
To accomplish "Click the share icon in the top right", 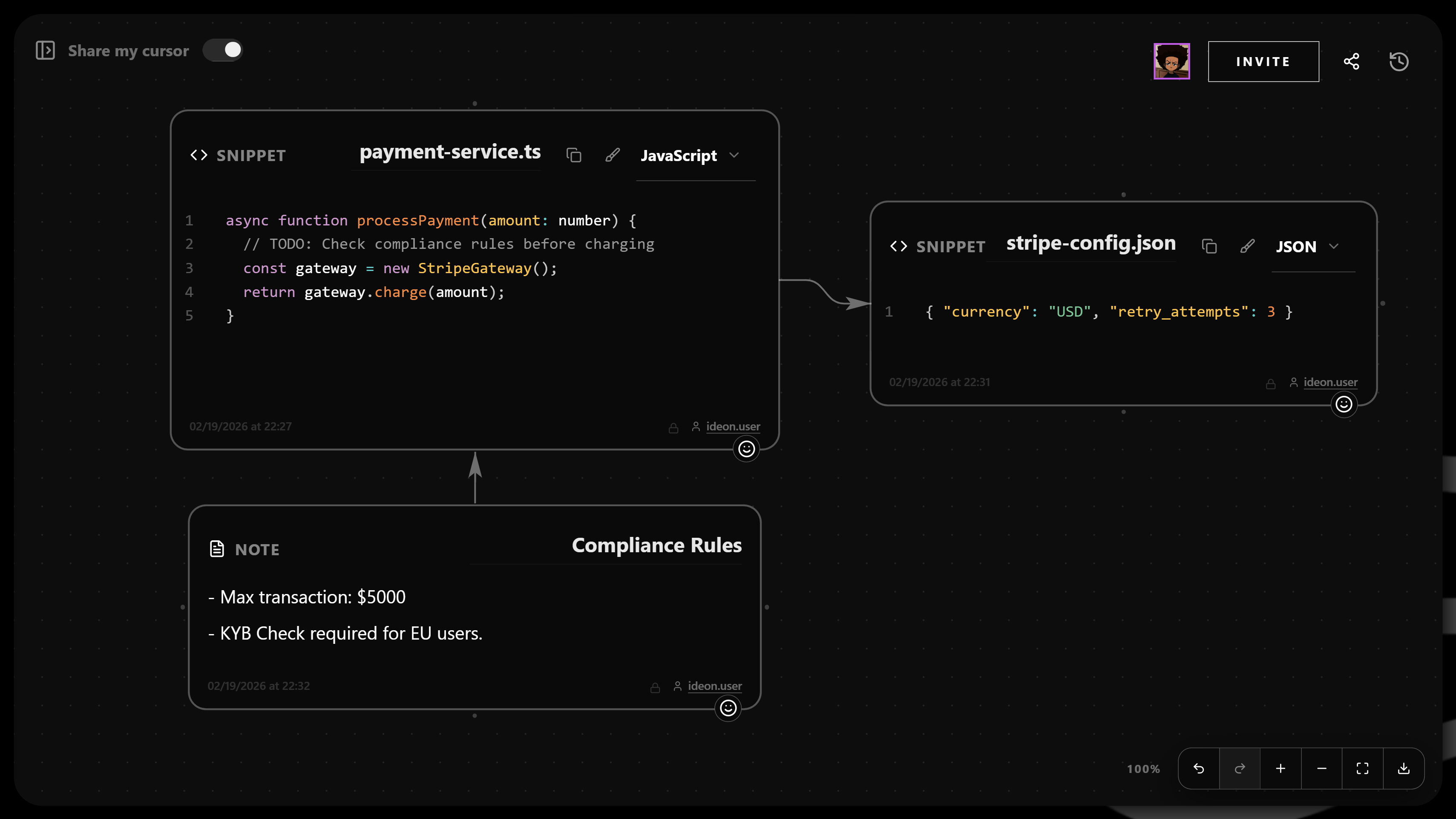I will coord(1352,61).
